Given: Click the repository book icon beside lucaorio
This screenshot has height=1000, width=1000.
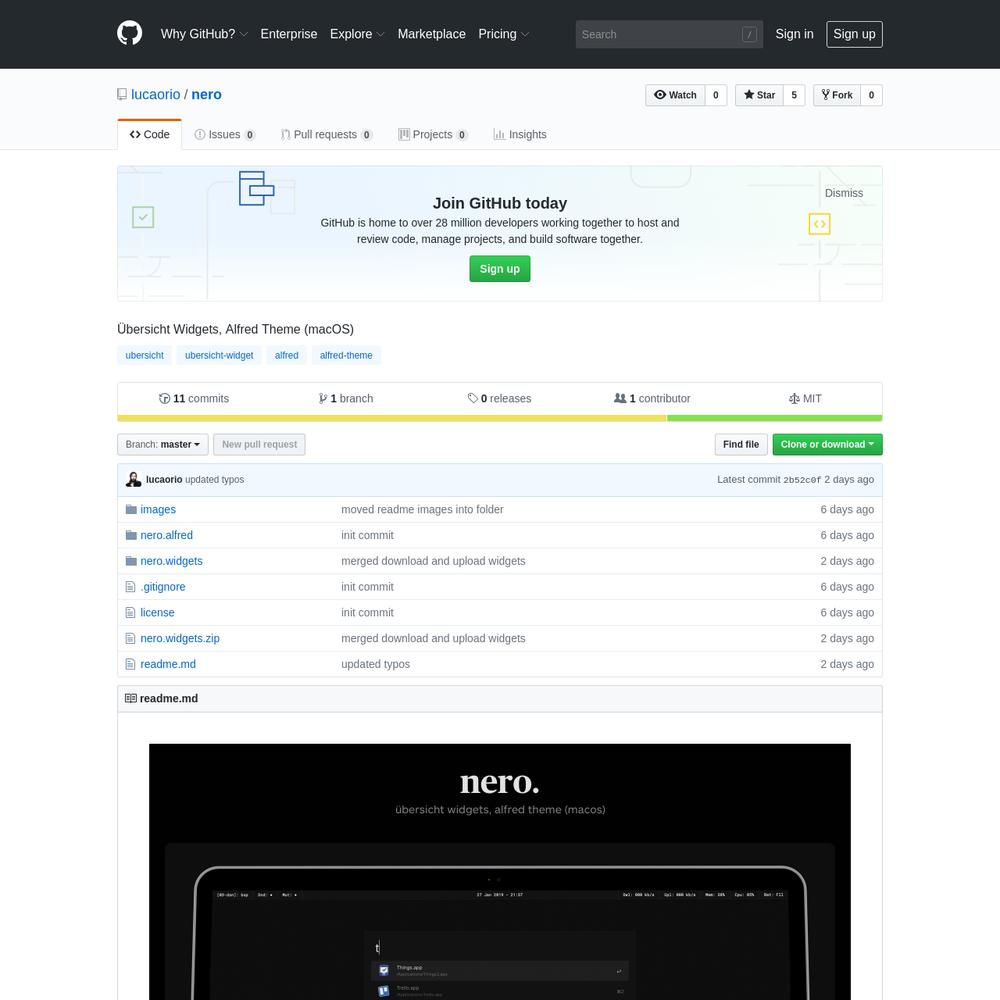Looking at the screenshot, I should pyautogui.click(x=122, y=94).
